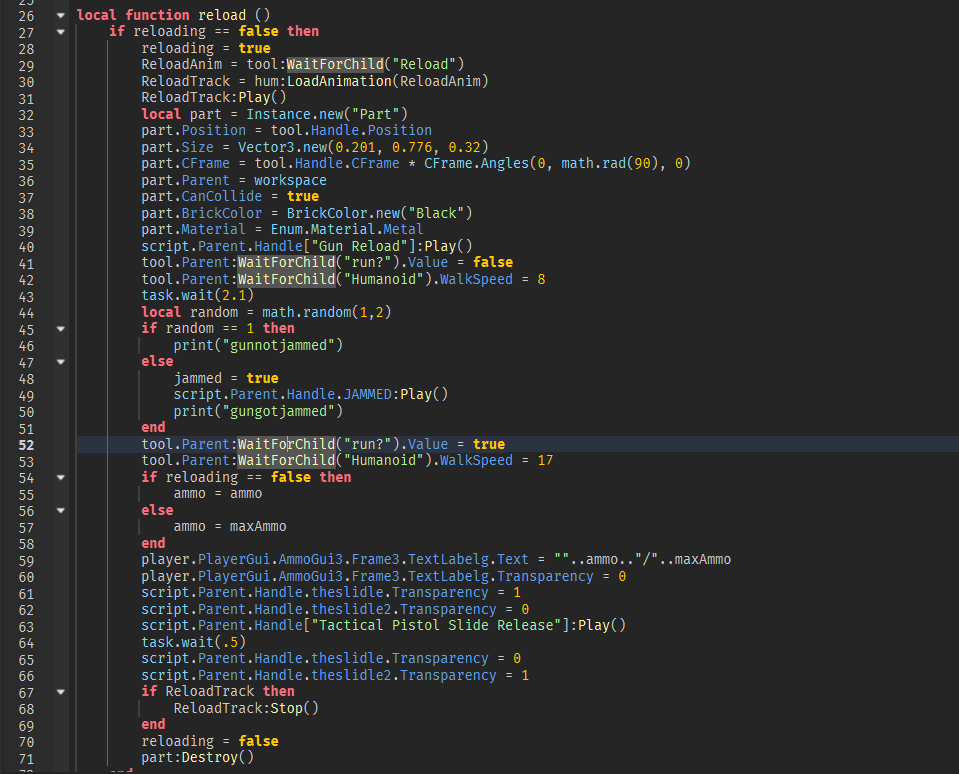
Task: Collapse the else block fold at line 47
Action: [61, 362]
